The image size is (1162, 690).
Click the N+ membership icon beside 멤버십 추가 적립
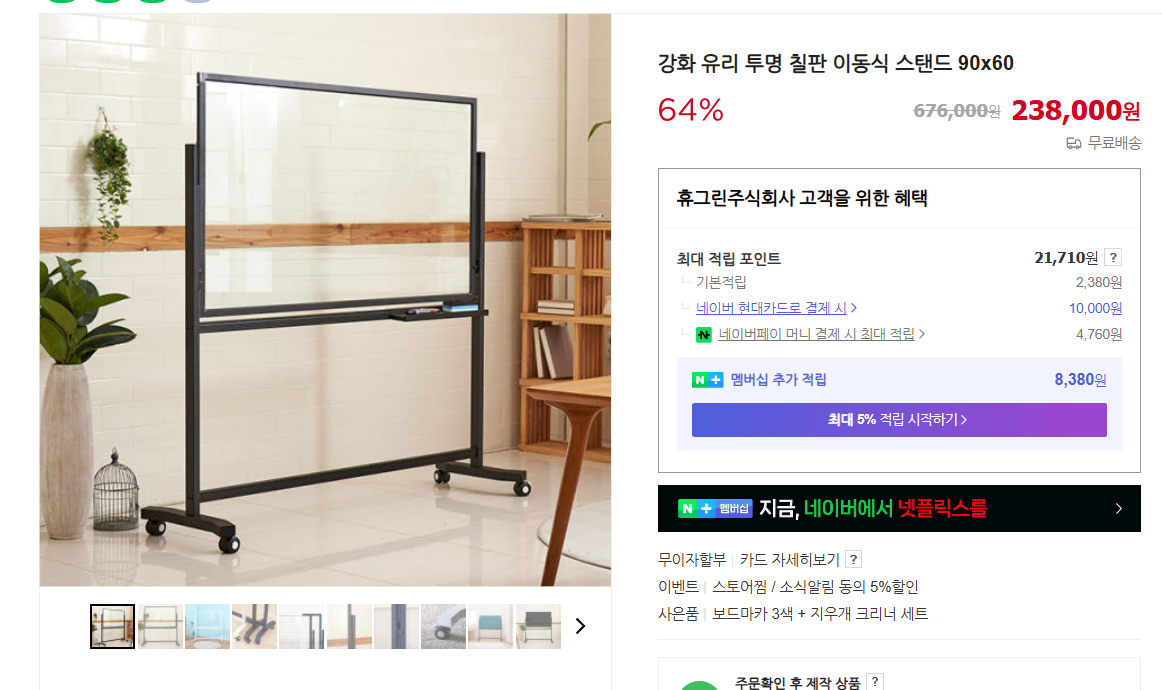(707, 380)
